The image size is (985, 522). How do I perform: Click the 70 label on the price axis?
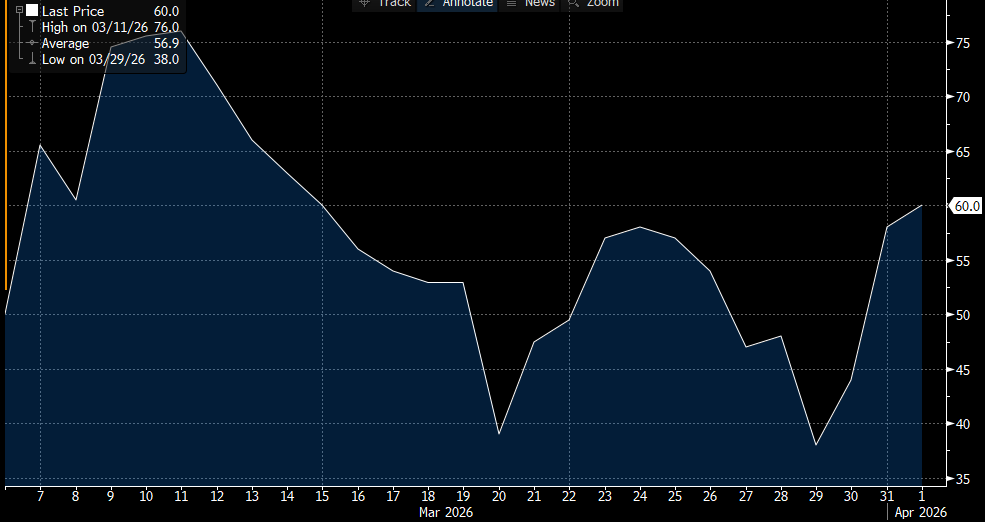point(963,97)
